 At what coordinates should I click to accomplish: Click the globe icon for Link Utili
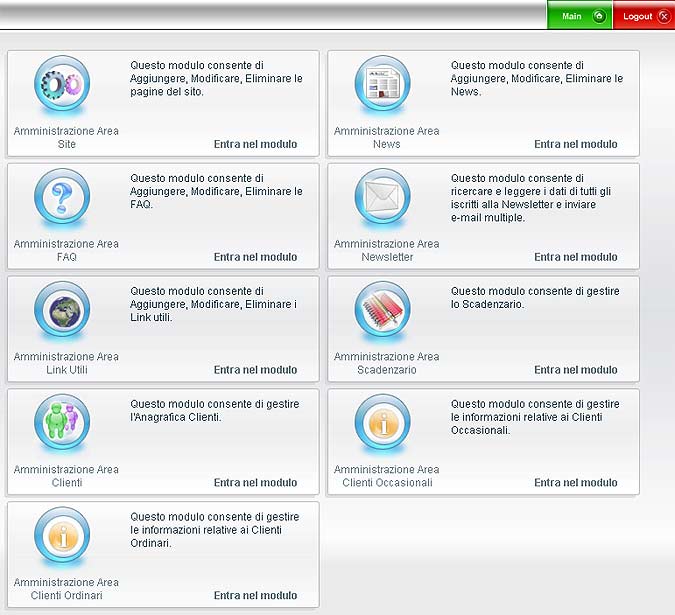[x=62, y=309]
